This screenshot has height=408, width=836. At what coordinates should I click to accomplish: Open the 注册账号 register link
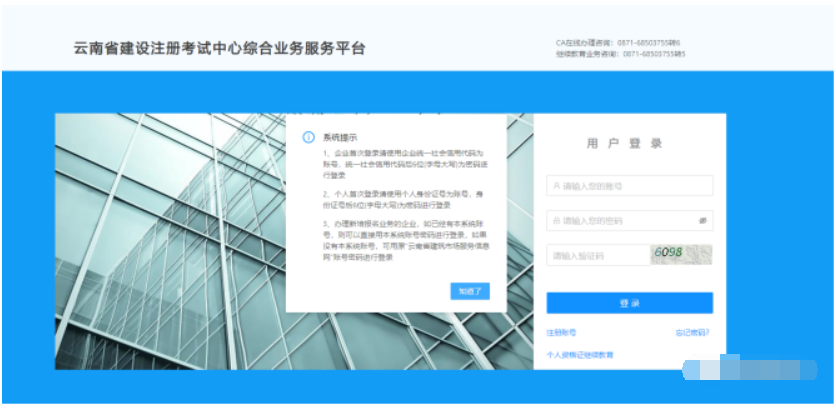pos(561,331)
